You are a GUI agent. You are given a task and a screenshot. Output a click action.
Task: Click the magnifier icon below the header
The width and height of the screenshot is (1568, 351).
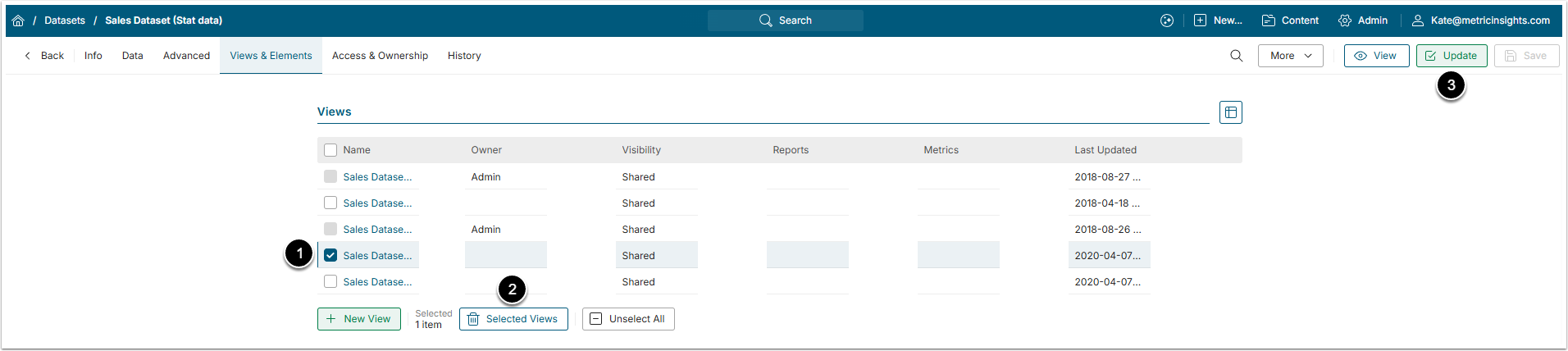tap(1236, 56)
